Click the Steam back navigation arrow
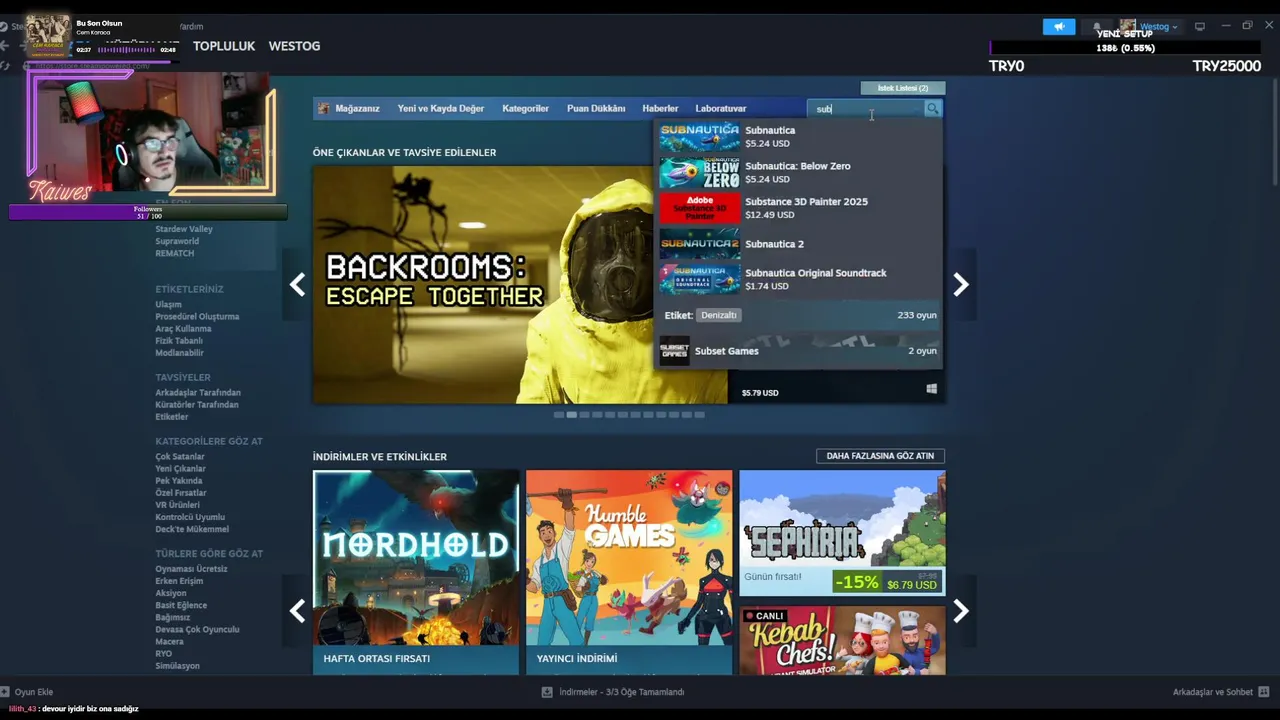Viewport: 1280px width, 720px height. pos(5,46)
